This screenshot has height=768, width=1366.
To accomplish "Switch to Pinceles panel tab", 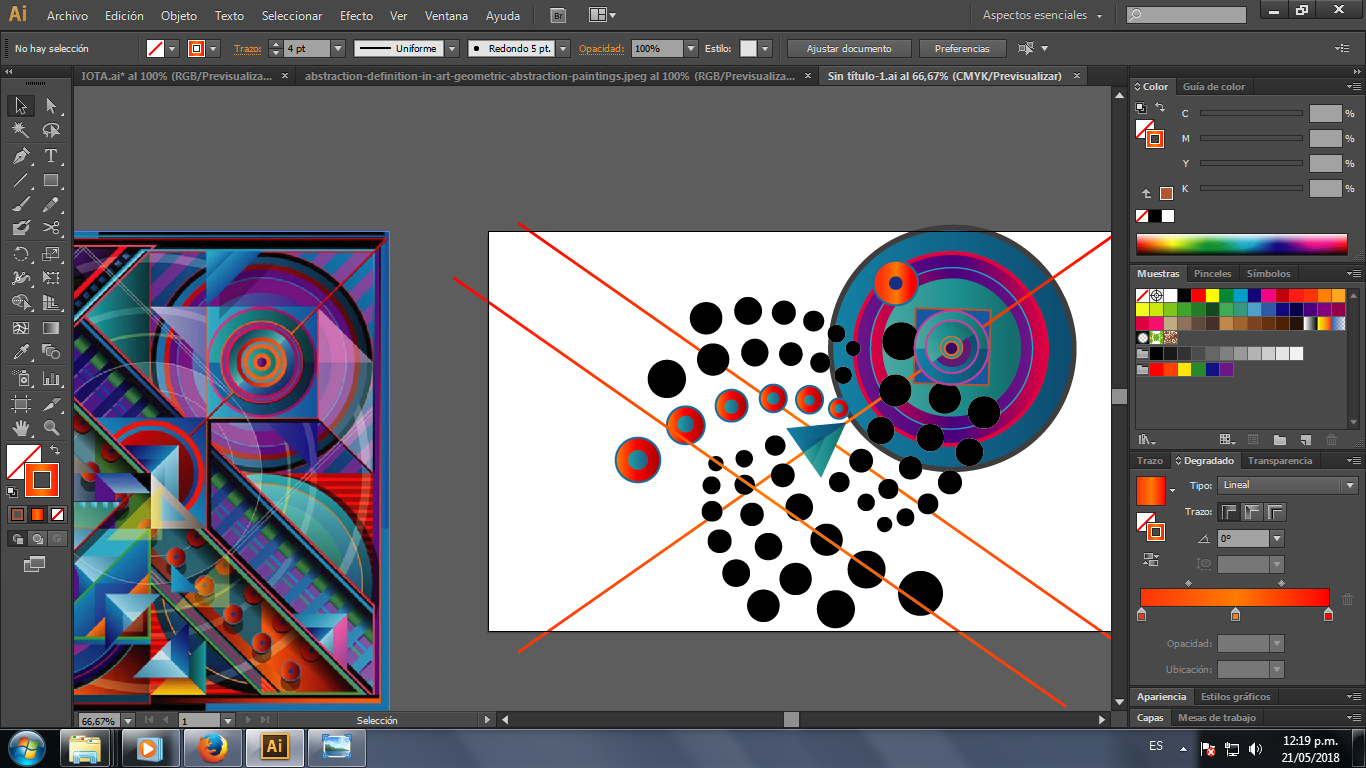I will pos(1213,273).
